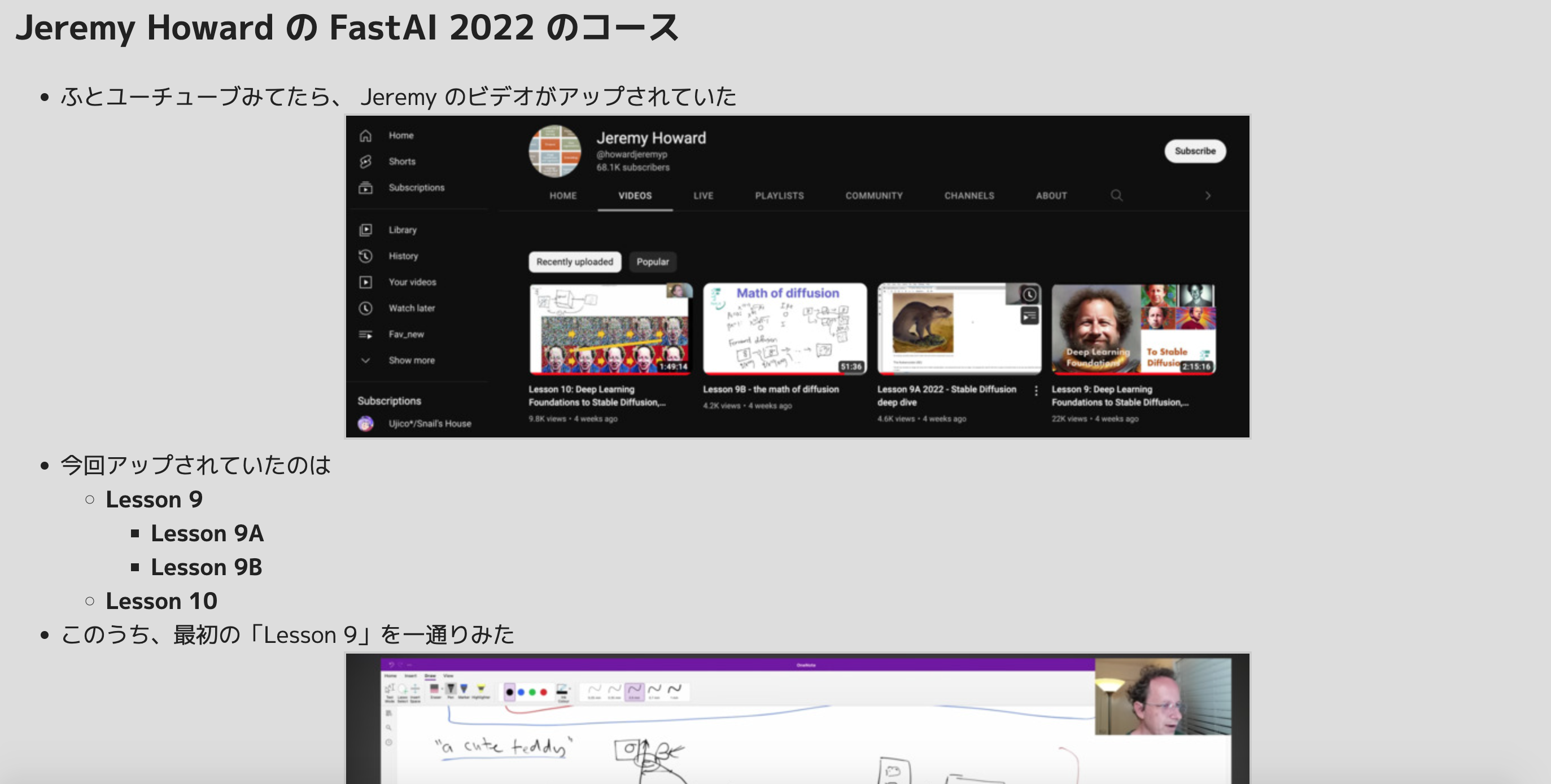Switch to the channel HOME tab
The height and width of the screenshot is (784, 1551).
tap(563, 195)
